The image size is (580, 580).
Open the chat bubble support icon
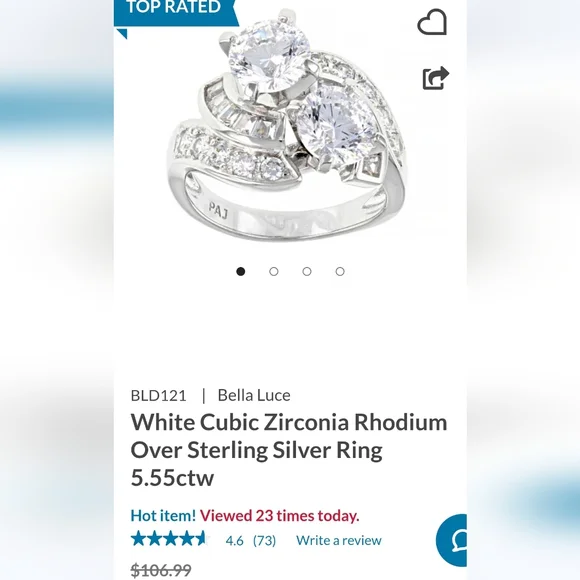[x=452, y=540]
